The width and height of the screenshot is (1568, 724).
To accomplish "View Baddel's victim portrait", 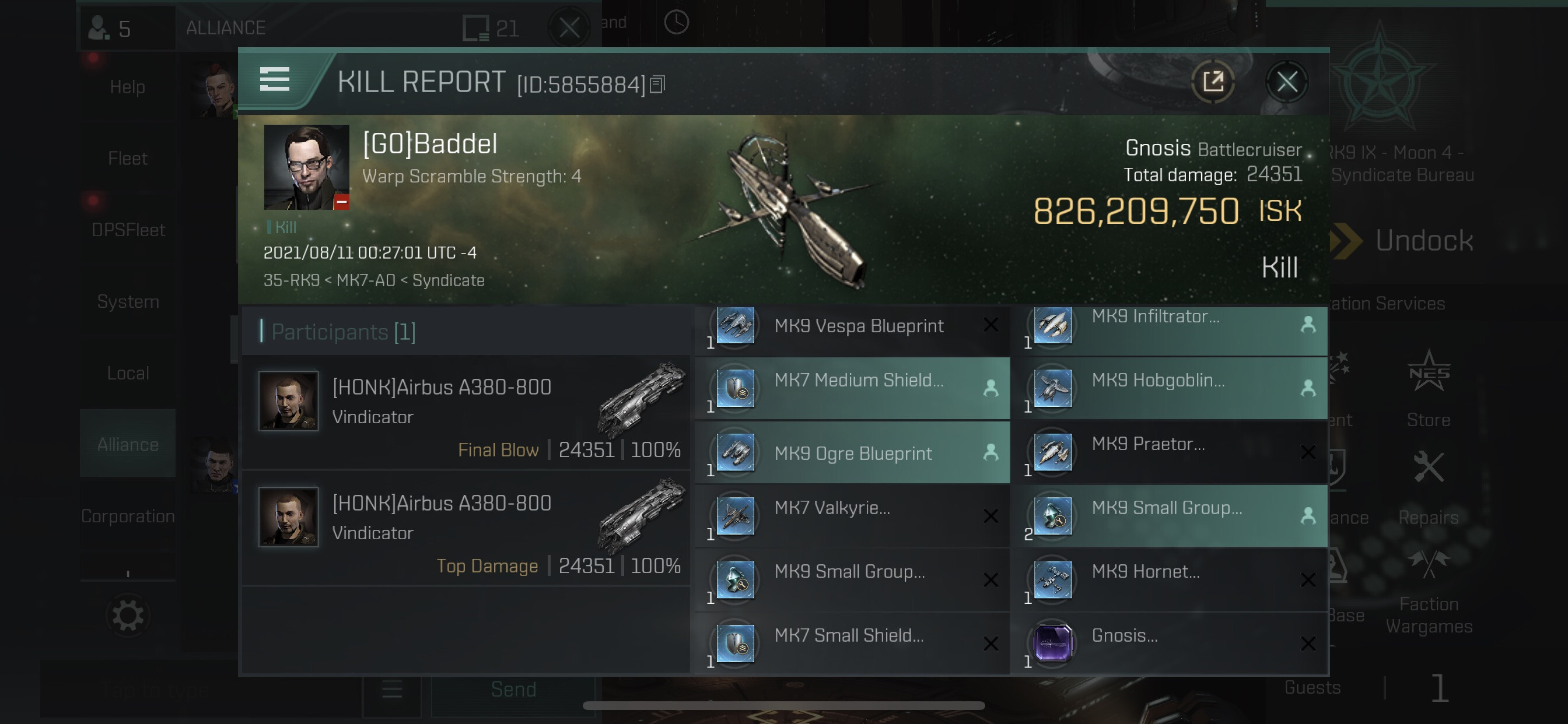I will pos(306,167).
